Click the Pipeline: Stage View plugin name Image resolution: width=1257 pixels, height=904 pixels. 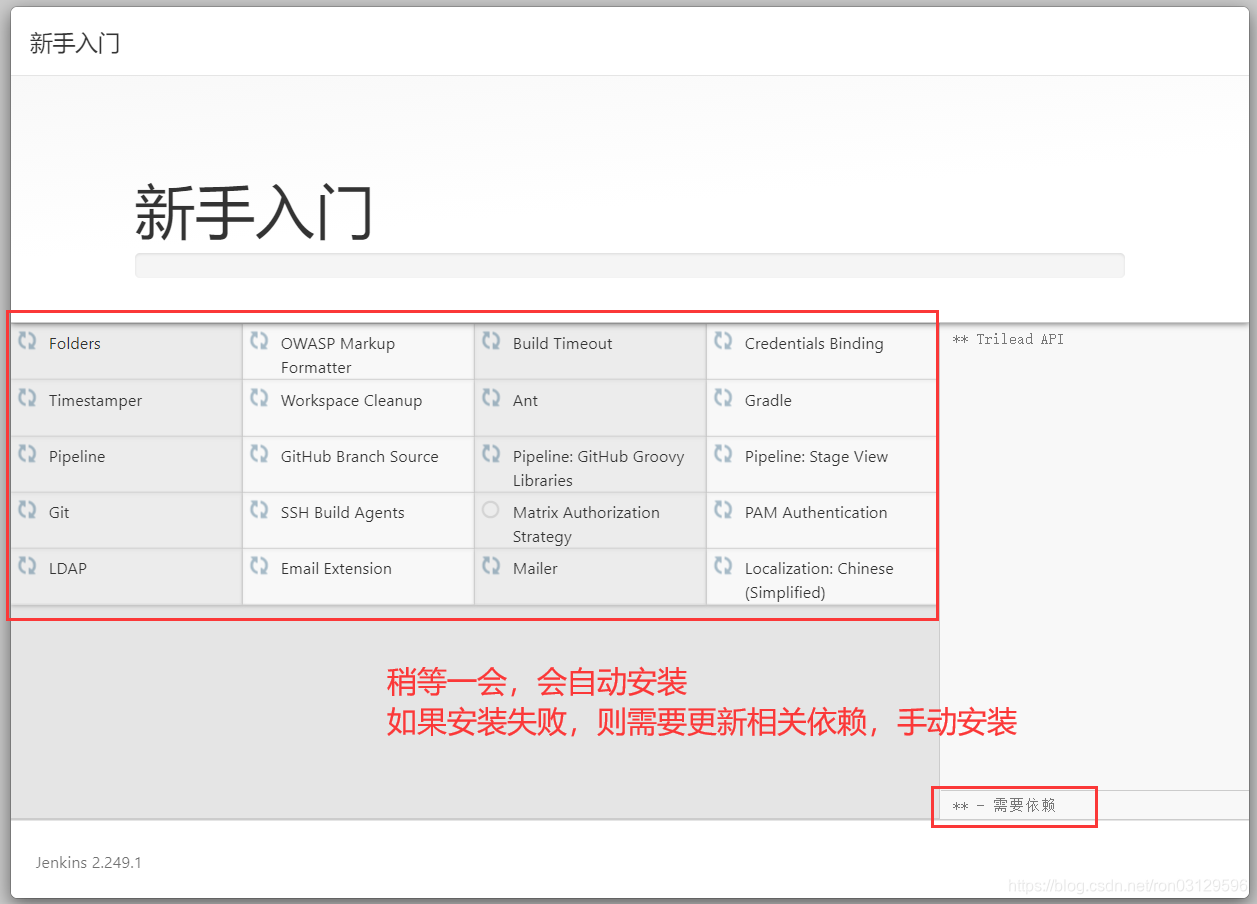point(816,456)
